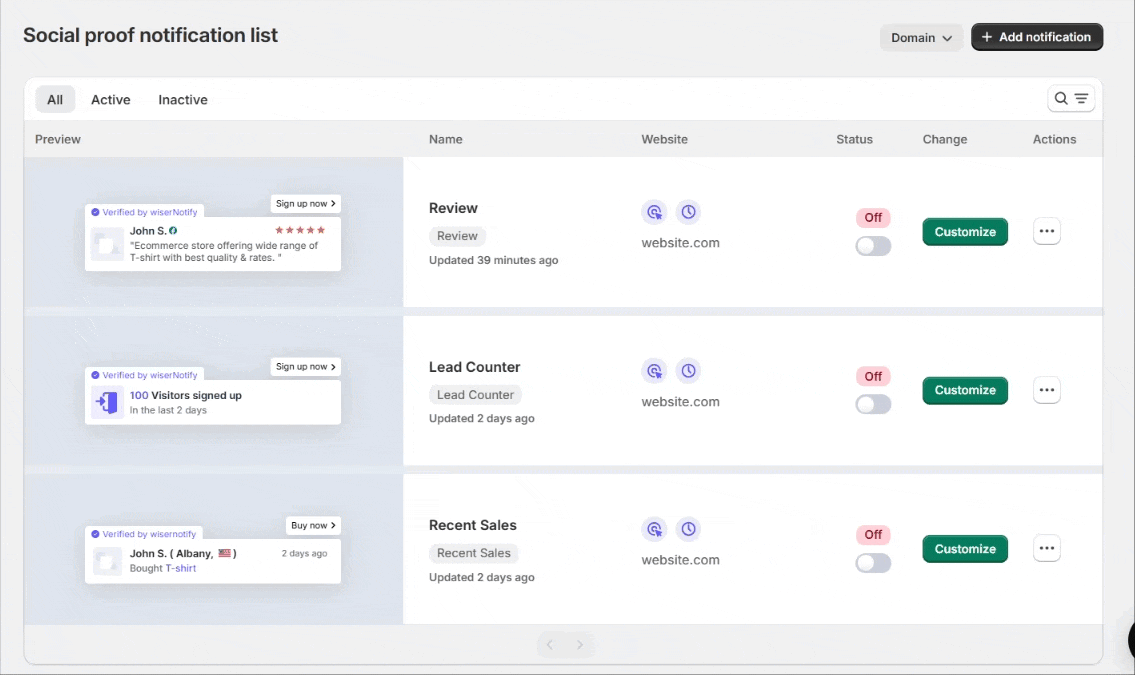The height and width of the screenshot is (675, 1135).
Task: Click the Name column header
Action: click(x=445, y=140)
